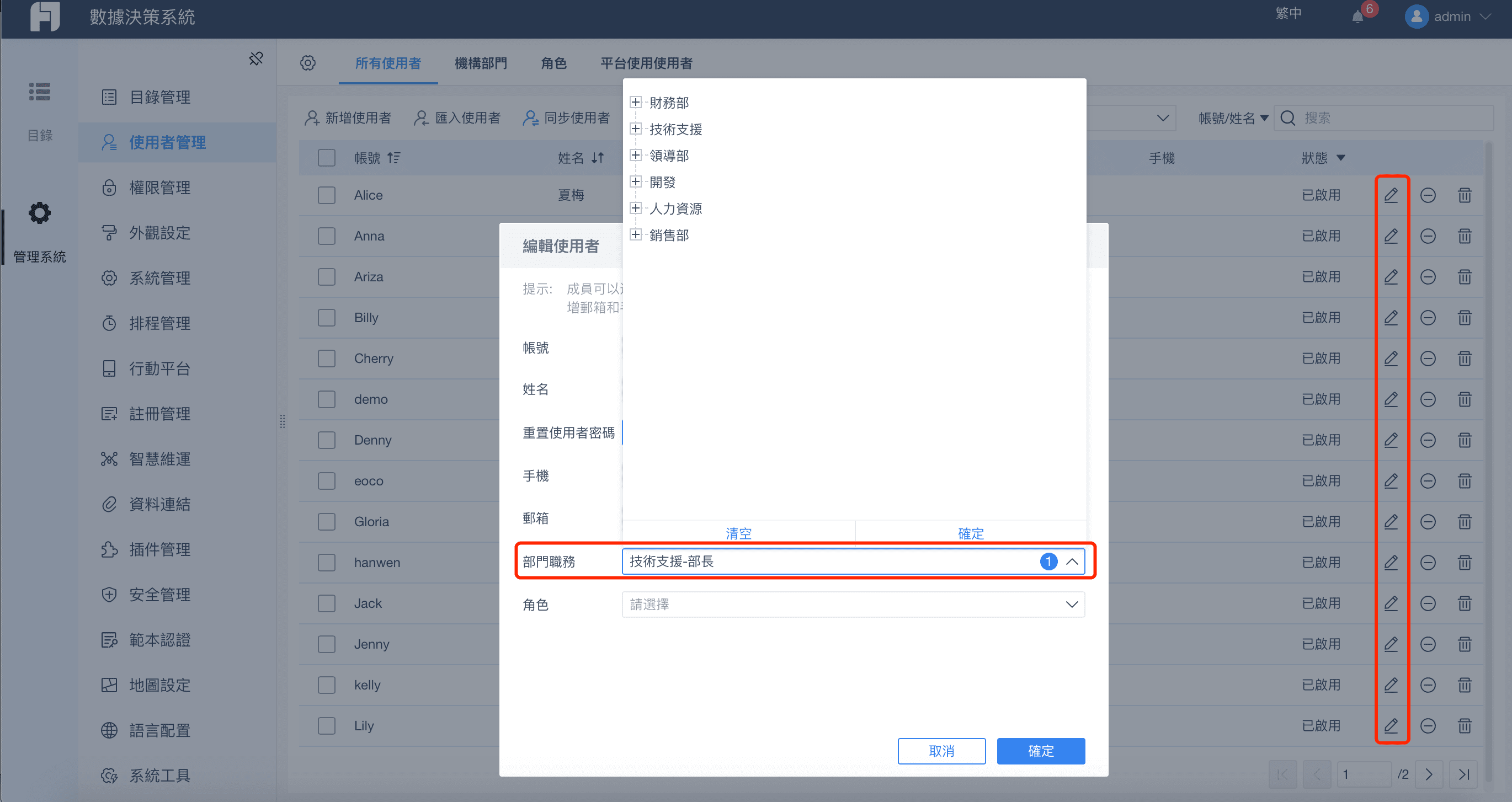Click the disable icon for Anna
Screen dimensions: 1512x802
point(1428,237)
